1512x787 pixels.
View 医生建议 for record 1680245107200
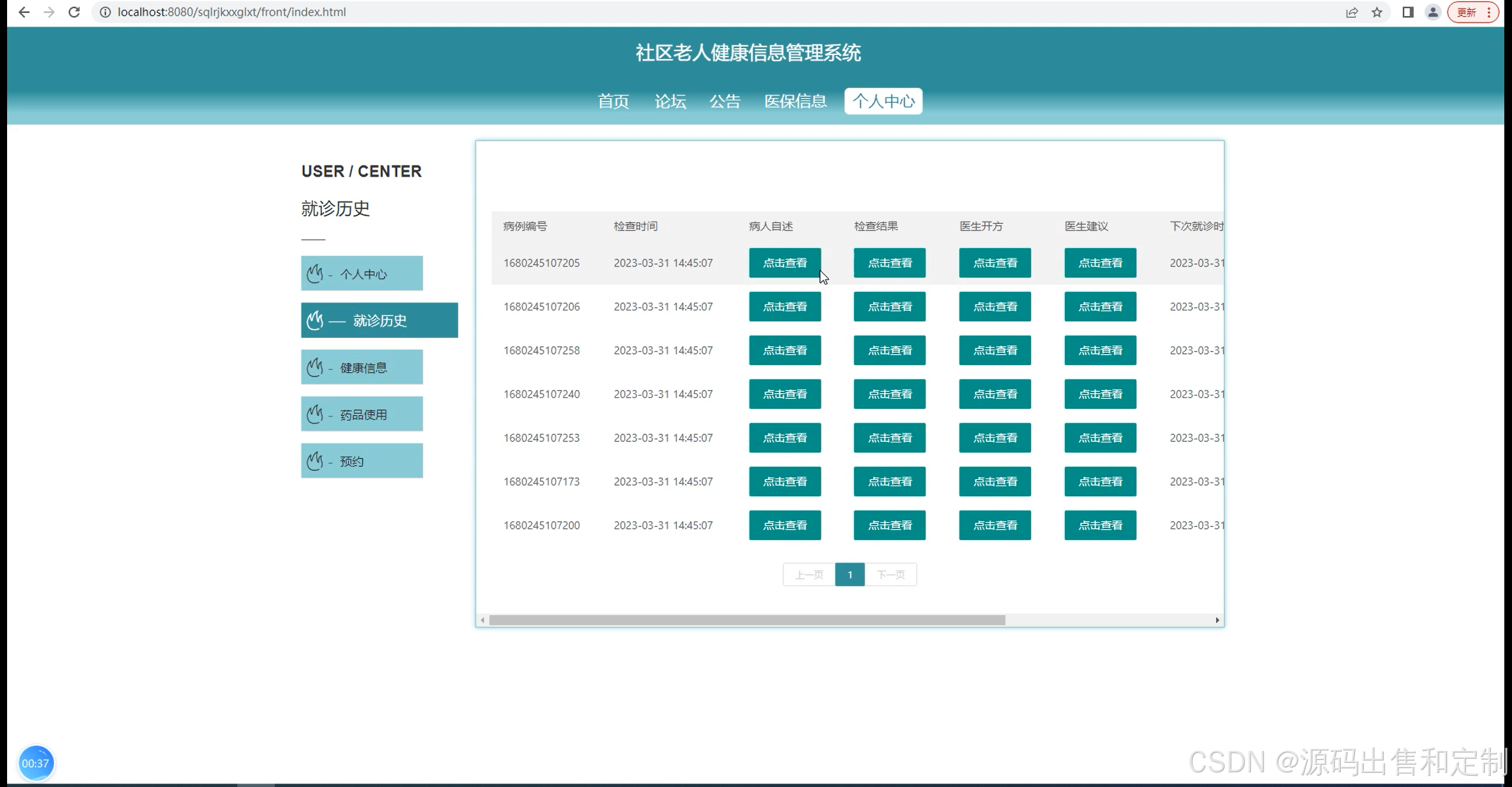(1100, 525)
